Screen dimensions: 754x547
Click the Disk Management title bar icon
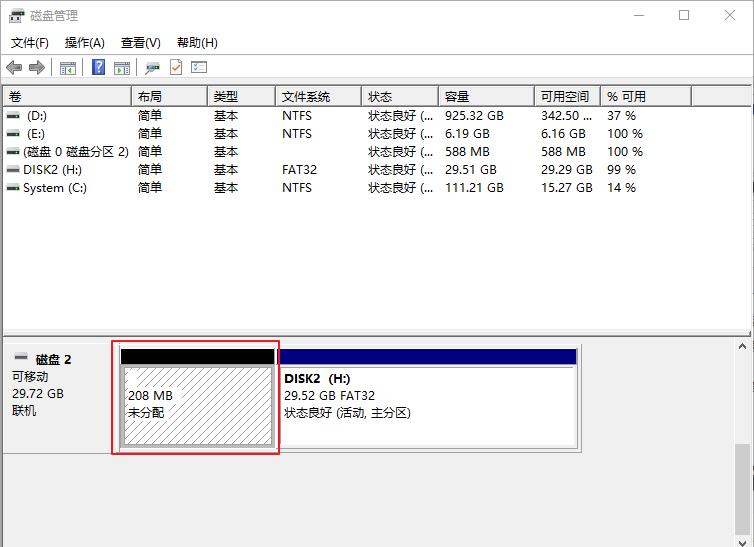[x=16, y=15]
